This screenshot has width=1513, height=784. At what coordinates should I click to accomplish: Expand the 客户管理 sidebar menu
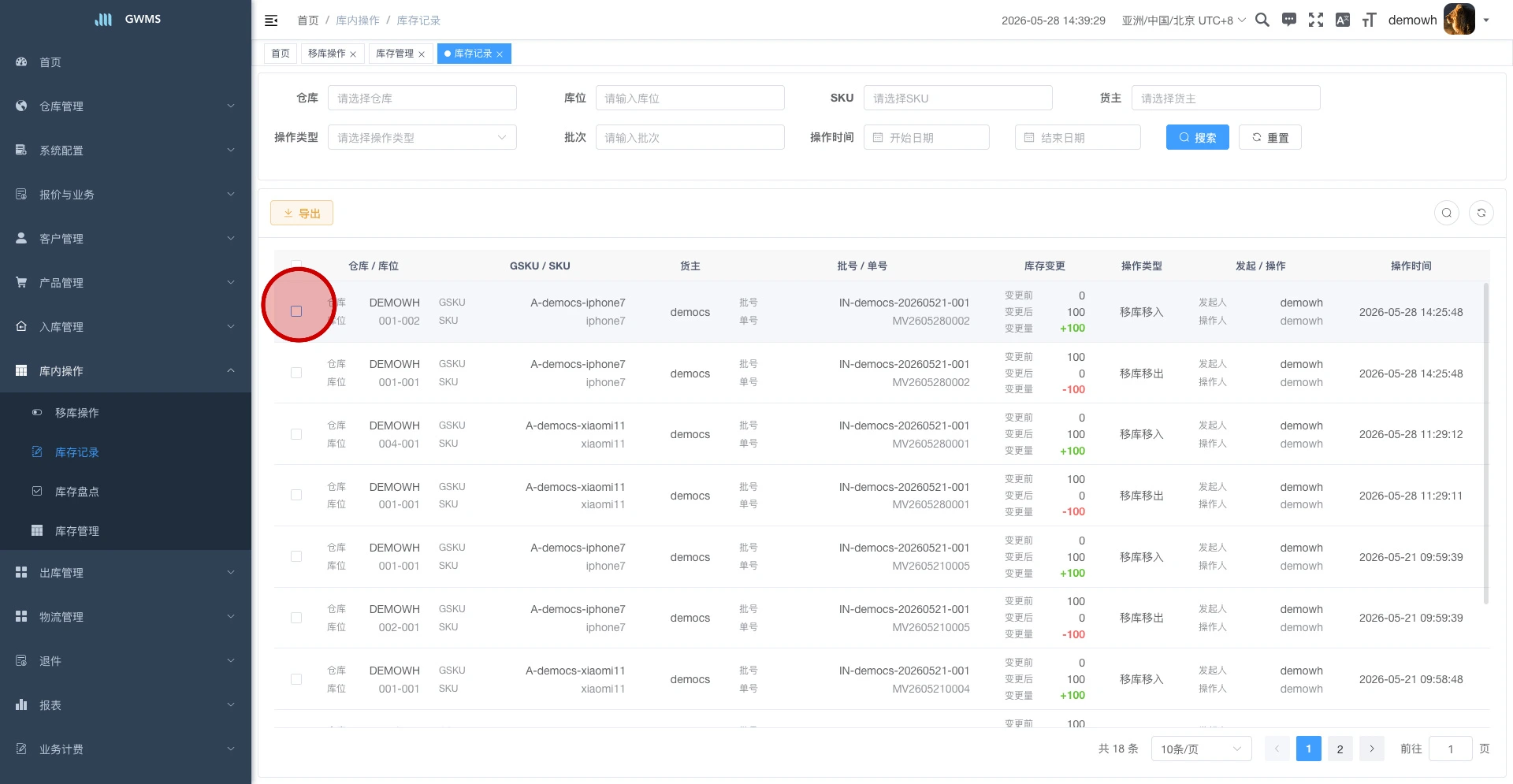click(x=126, y=239)
